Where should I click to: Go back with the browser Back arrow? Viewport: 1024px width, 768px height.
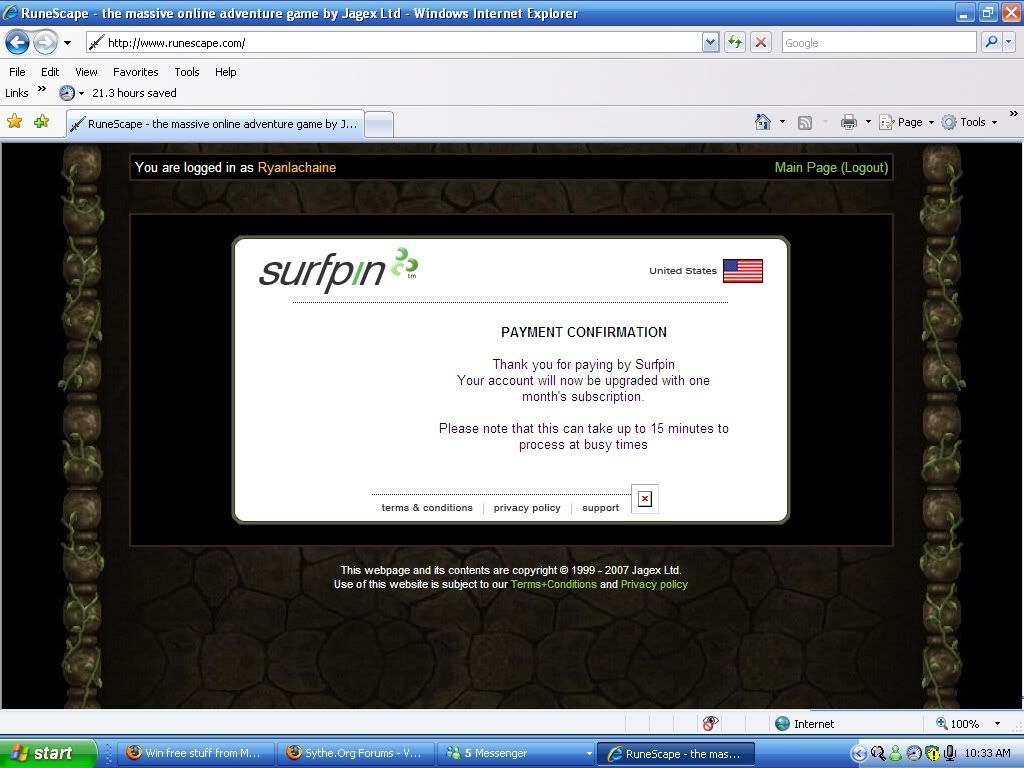click(x=17, y=43)
